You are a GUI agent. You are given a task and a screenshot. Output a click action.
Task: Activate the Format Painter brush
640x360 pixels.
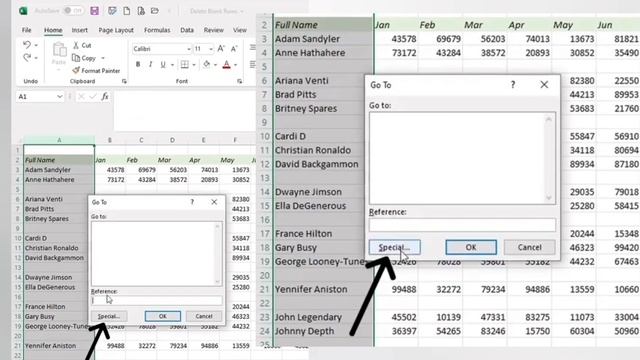click(76, 70)
